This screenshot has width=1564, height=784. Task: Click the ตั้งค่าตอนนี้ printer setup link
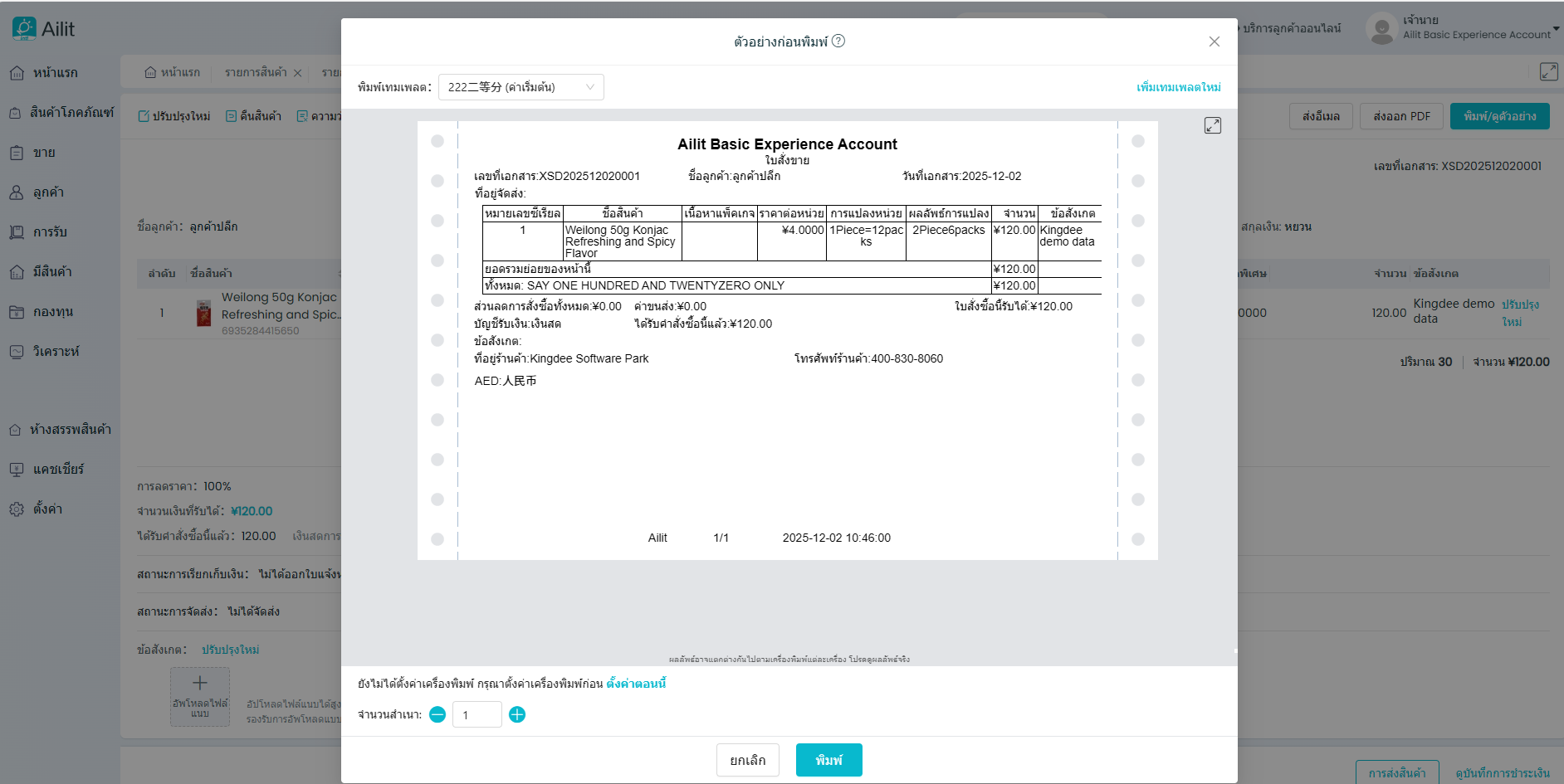636,684
